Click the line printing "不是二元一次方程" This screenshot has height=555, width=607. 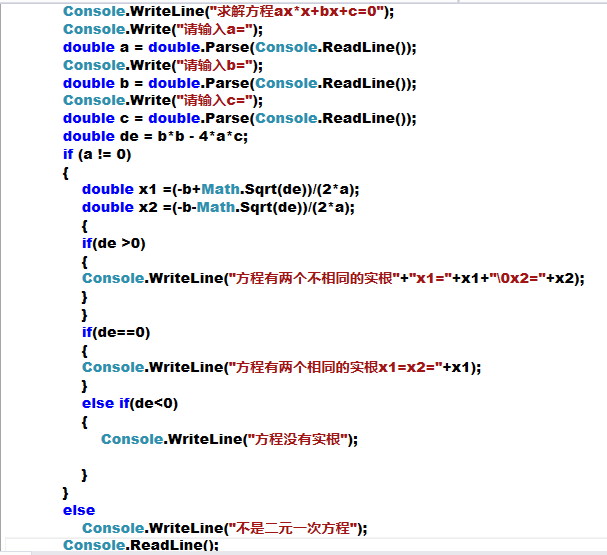(x=225, y=528)
